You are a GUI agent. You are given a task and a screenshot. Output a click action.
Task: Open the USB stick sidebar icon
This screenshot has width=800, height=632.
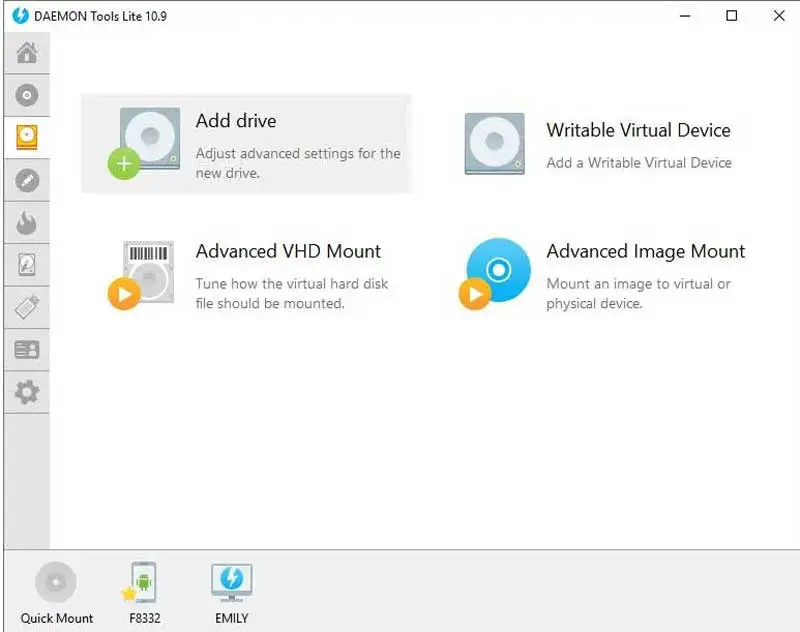click(27, 307)
